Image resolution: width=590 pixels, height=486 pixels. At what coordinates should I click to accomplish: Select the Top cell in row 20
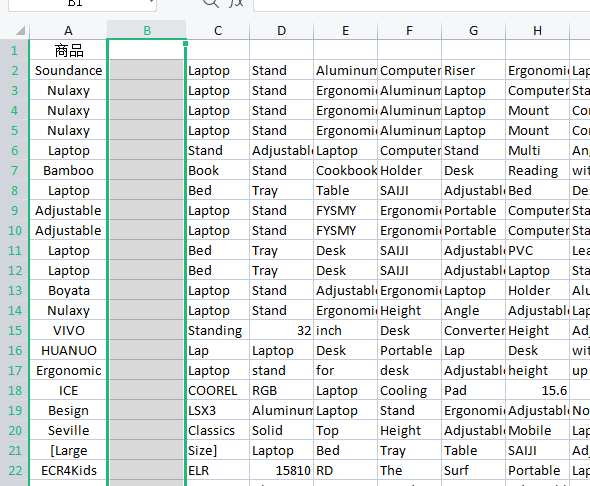345,430
